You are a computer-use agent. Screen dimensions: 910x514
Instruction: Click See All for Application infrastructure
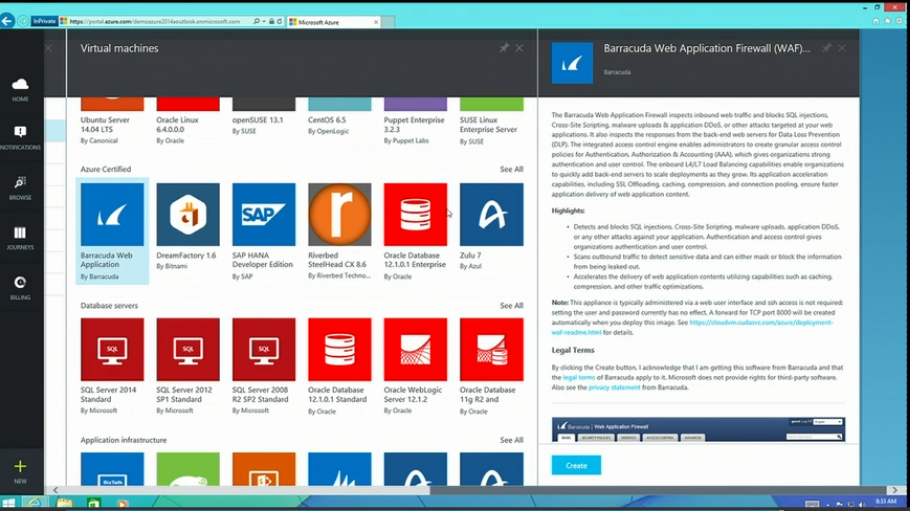click(x=511, y=440)
